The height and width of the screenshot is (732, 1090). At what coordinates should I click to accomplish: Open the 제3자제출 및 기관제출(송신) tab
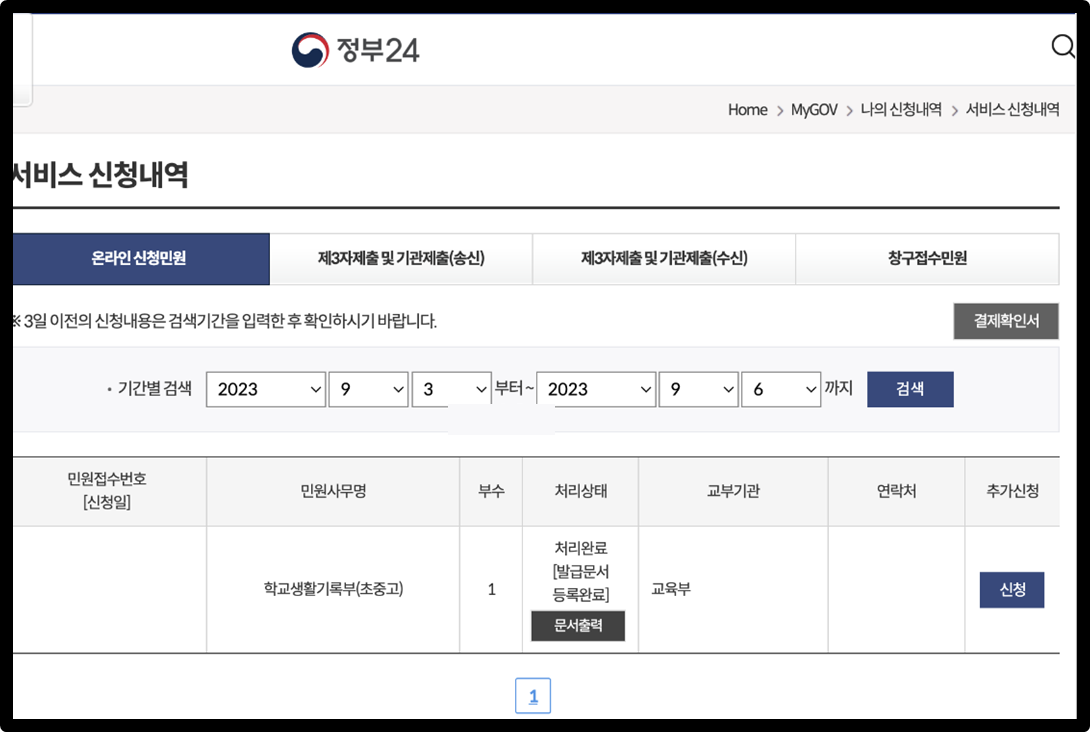tap(401, 258)
